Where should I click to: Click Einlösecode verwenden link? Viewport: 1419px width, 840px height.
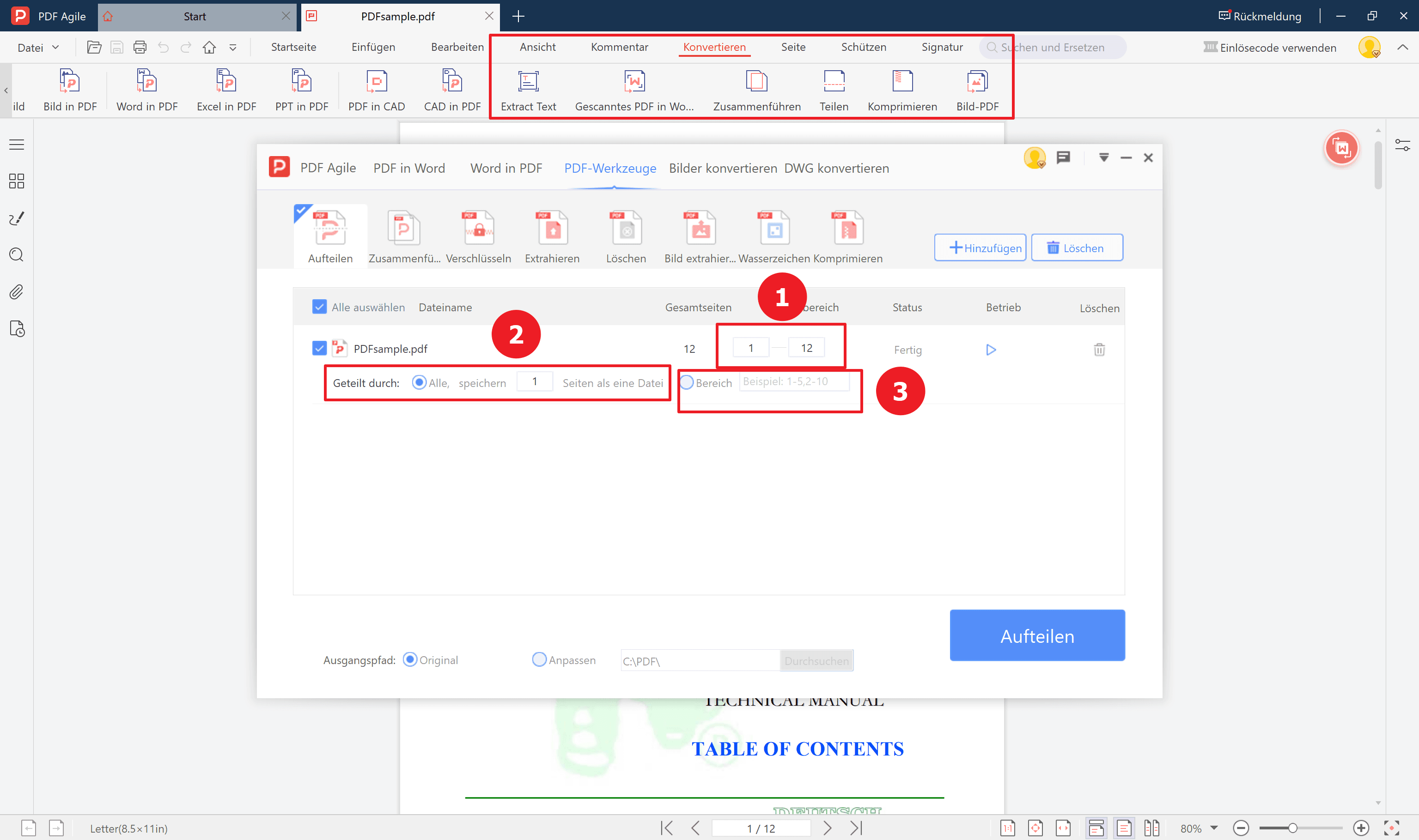point(1269,48)
